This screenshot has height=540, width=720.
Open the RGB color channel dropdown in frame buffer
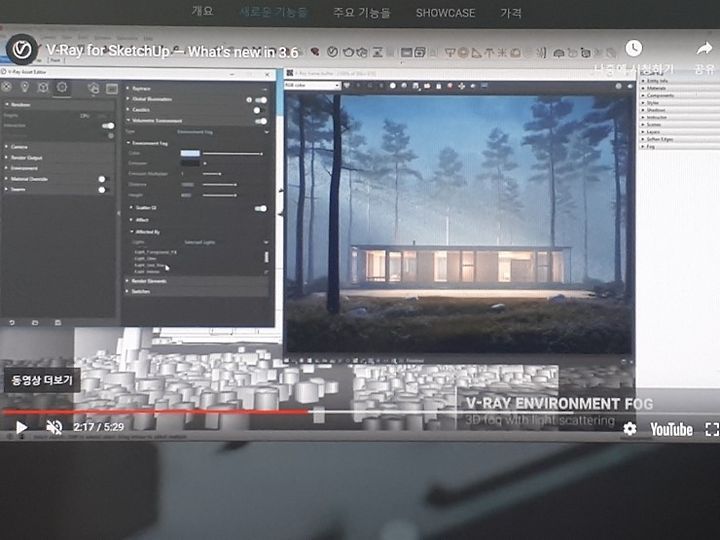[x=312, y=85]
